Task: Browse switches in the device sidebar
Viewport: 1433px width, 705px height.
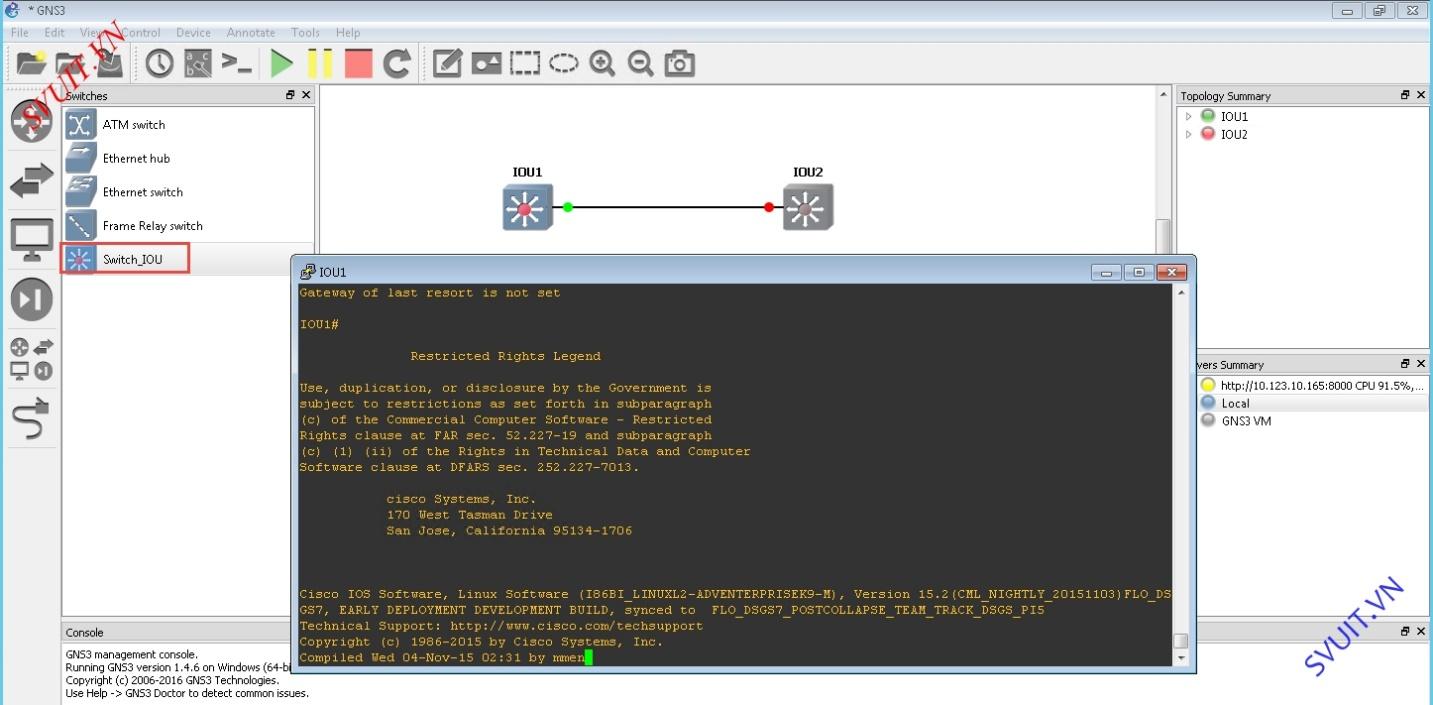Action: [32, 181]
